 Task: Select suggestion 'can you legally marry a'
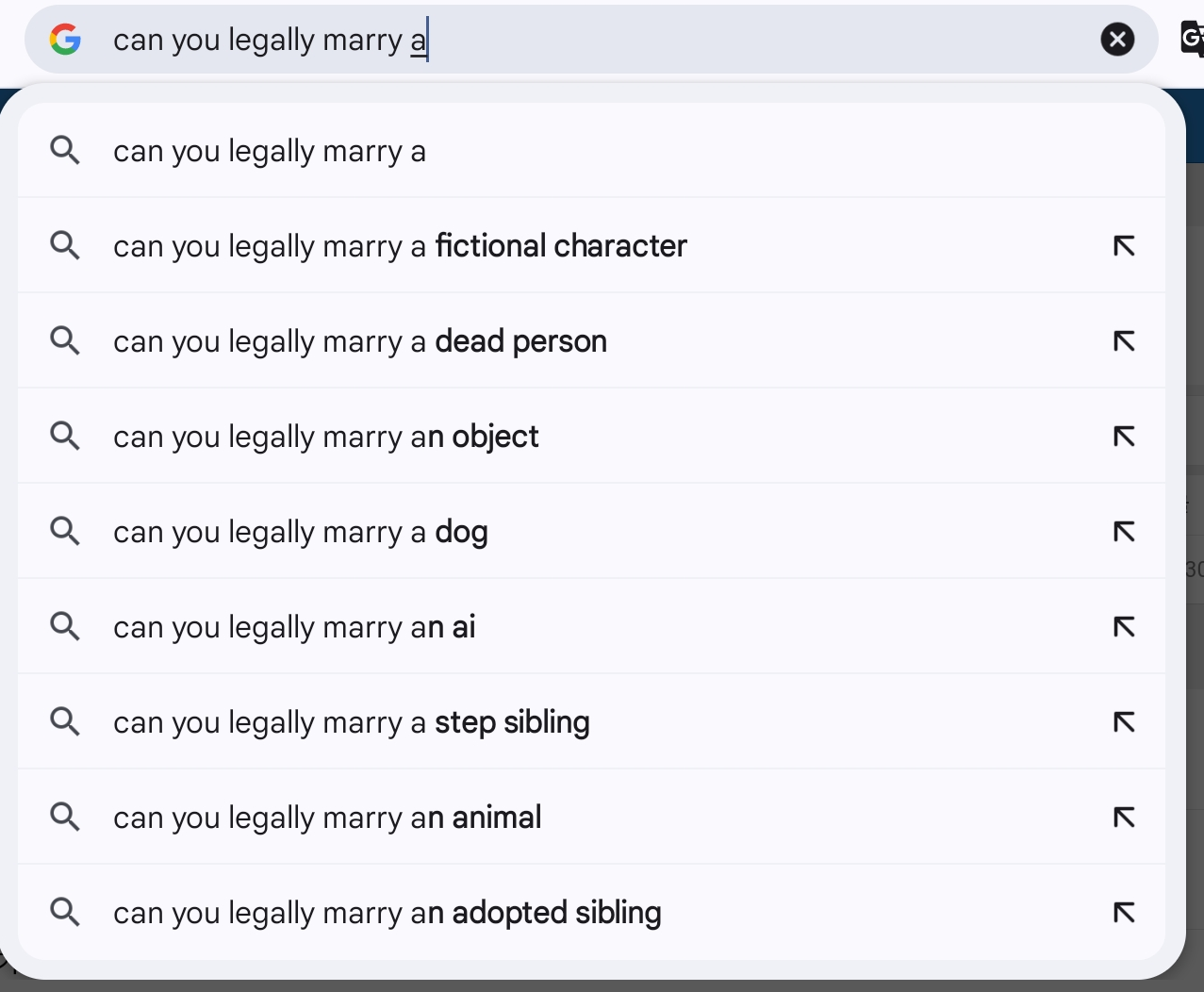click(591, 151)
